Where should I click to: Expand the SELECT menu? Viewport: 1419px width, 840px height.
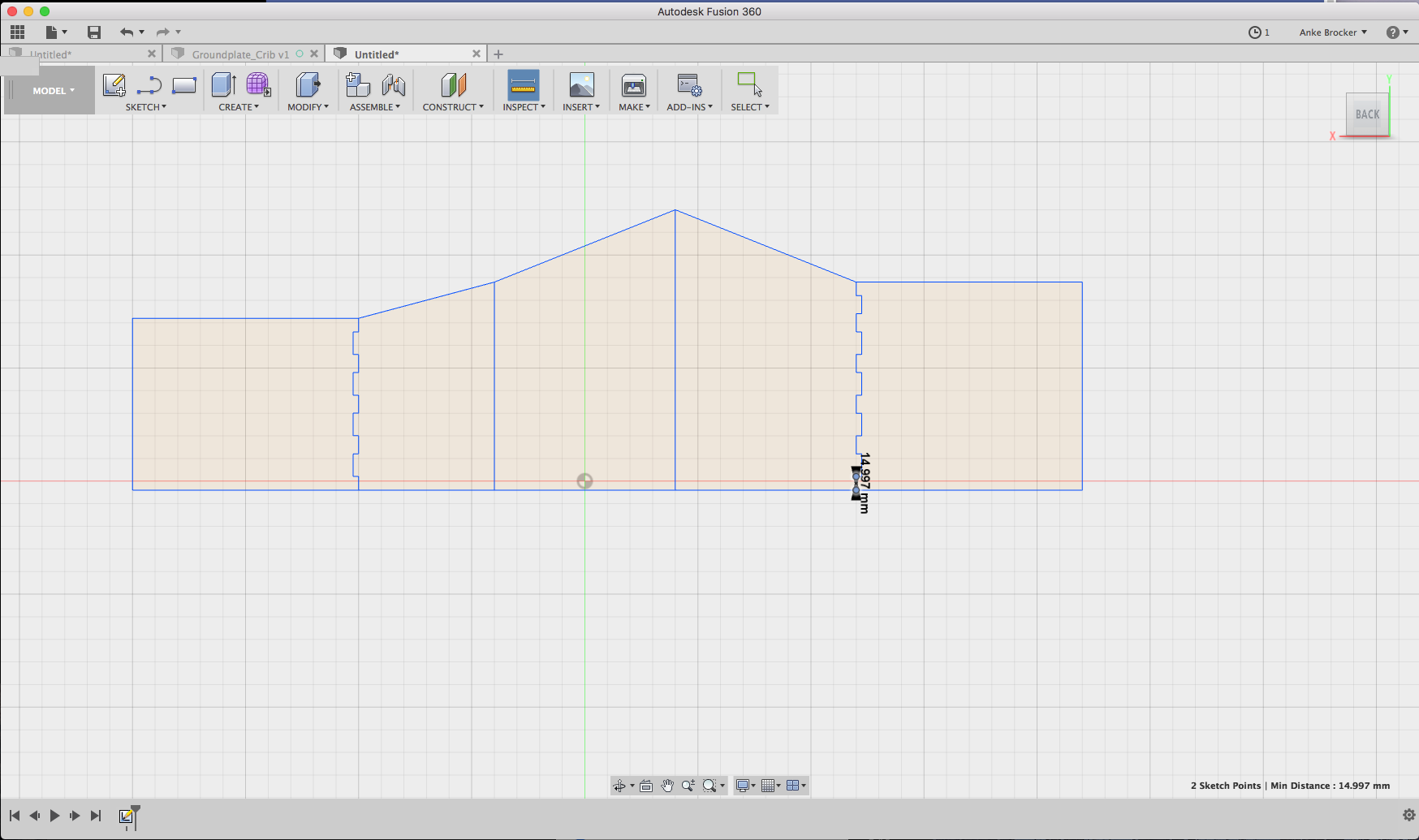click(x=750, y=107)
